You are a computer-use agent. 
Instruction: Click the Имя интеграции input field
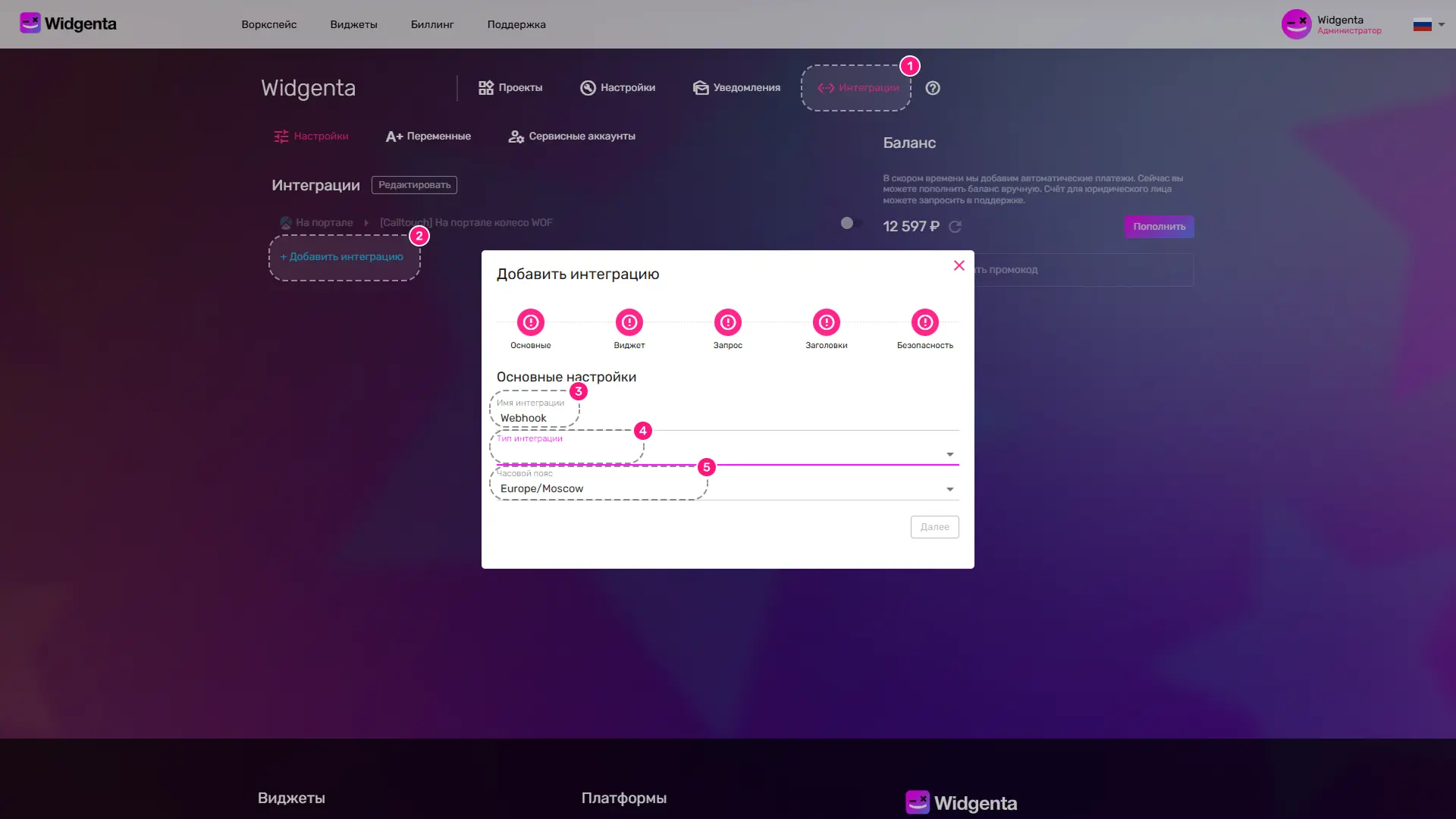point(728,418)
